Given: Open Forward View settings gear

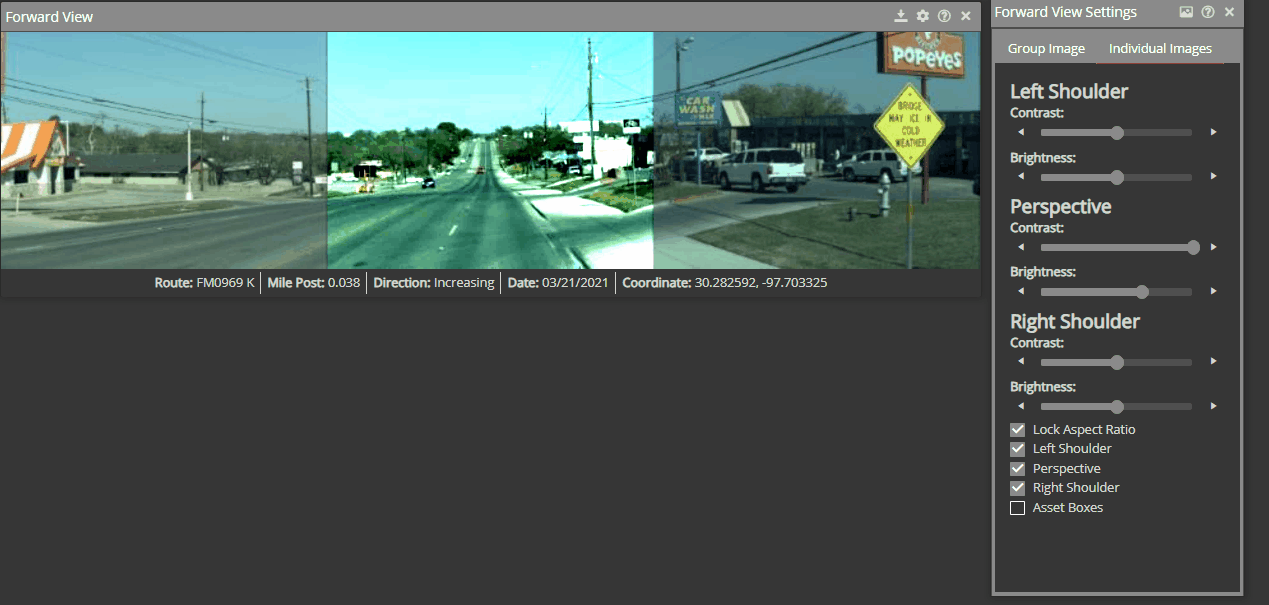Looking at the screenshot, I should pos(923,16).
